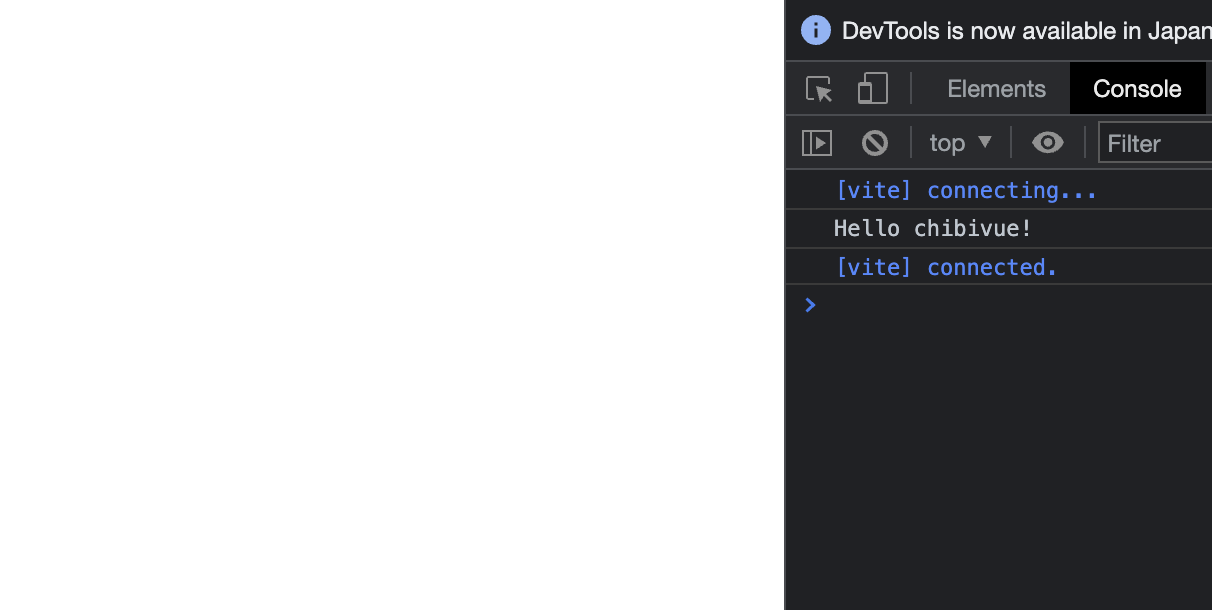Viewport: 1212px width, 610px height.
Task: Create a live expression via the eye icon
Action: (x=1047, y=142)
